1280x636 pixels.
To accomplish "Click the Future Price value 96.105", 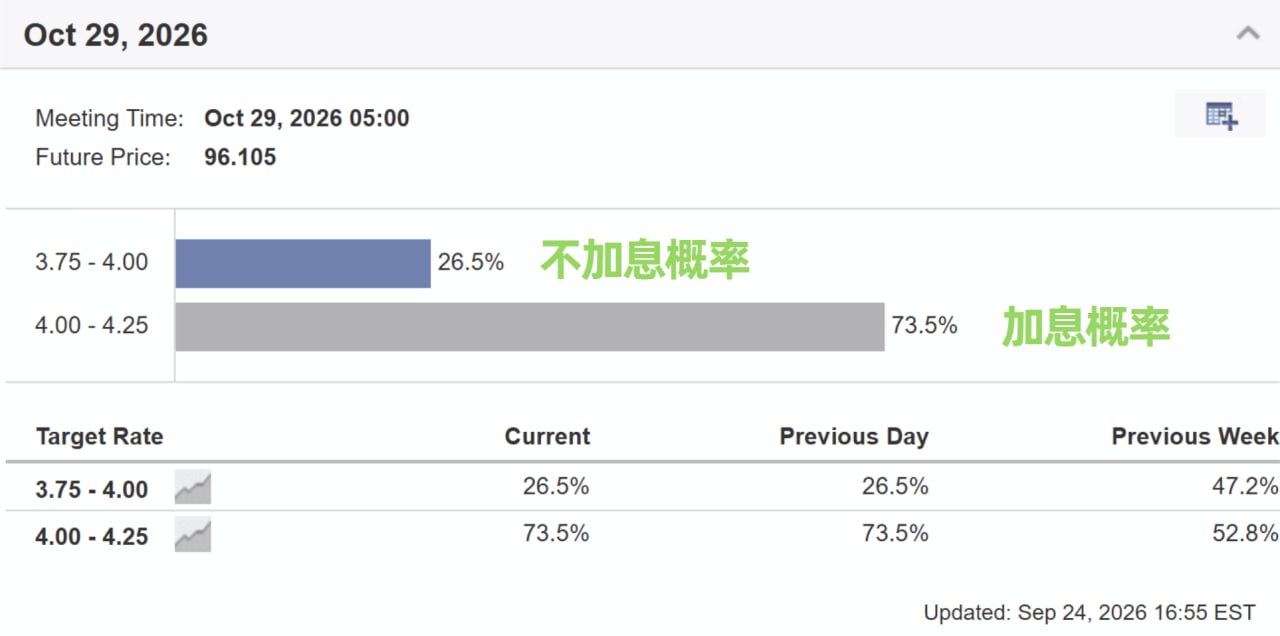I will pos(240,157).
